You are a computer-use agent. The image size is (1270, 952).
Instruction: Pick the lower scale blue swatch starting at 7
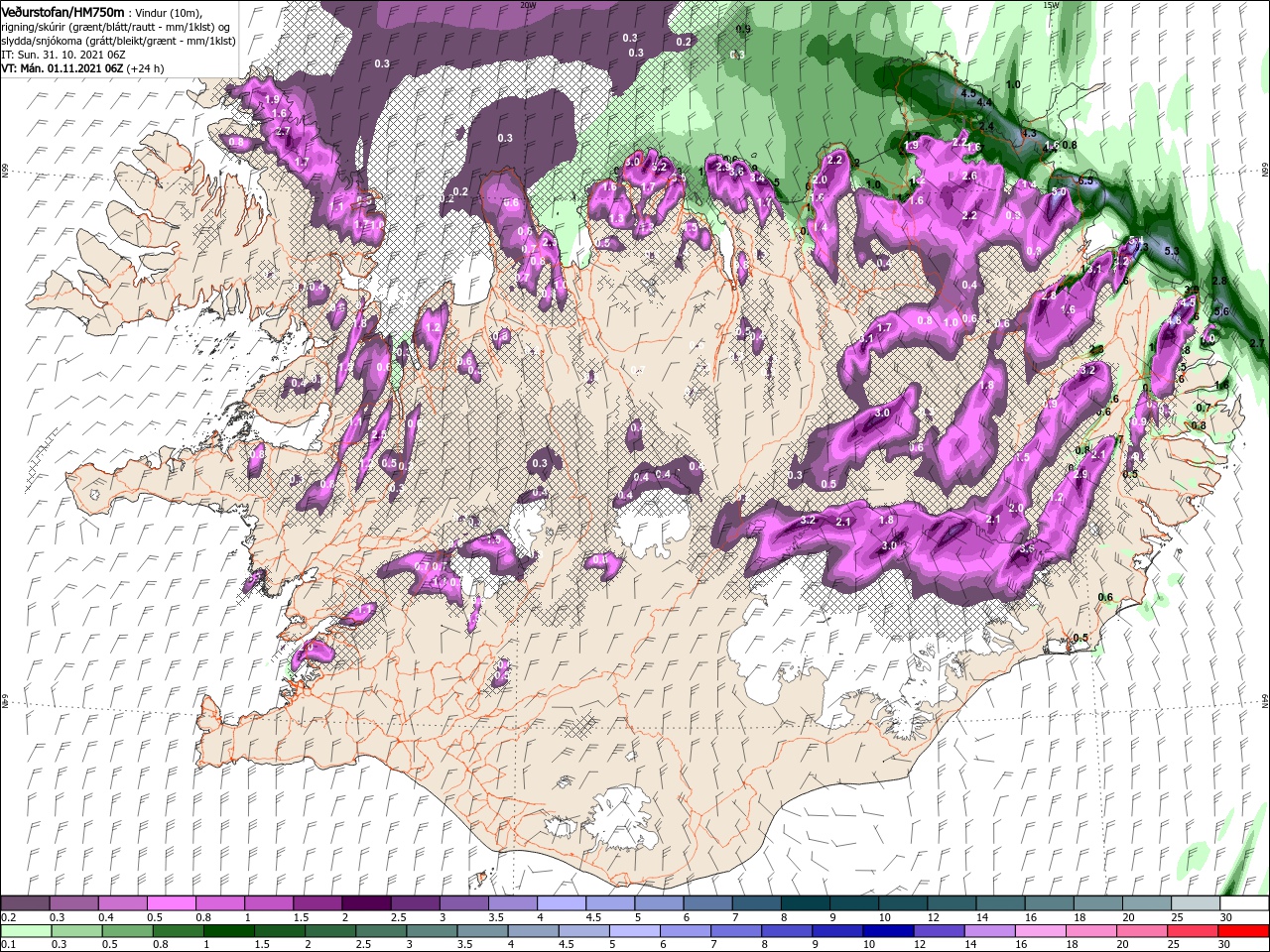coord(736,930)
